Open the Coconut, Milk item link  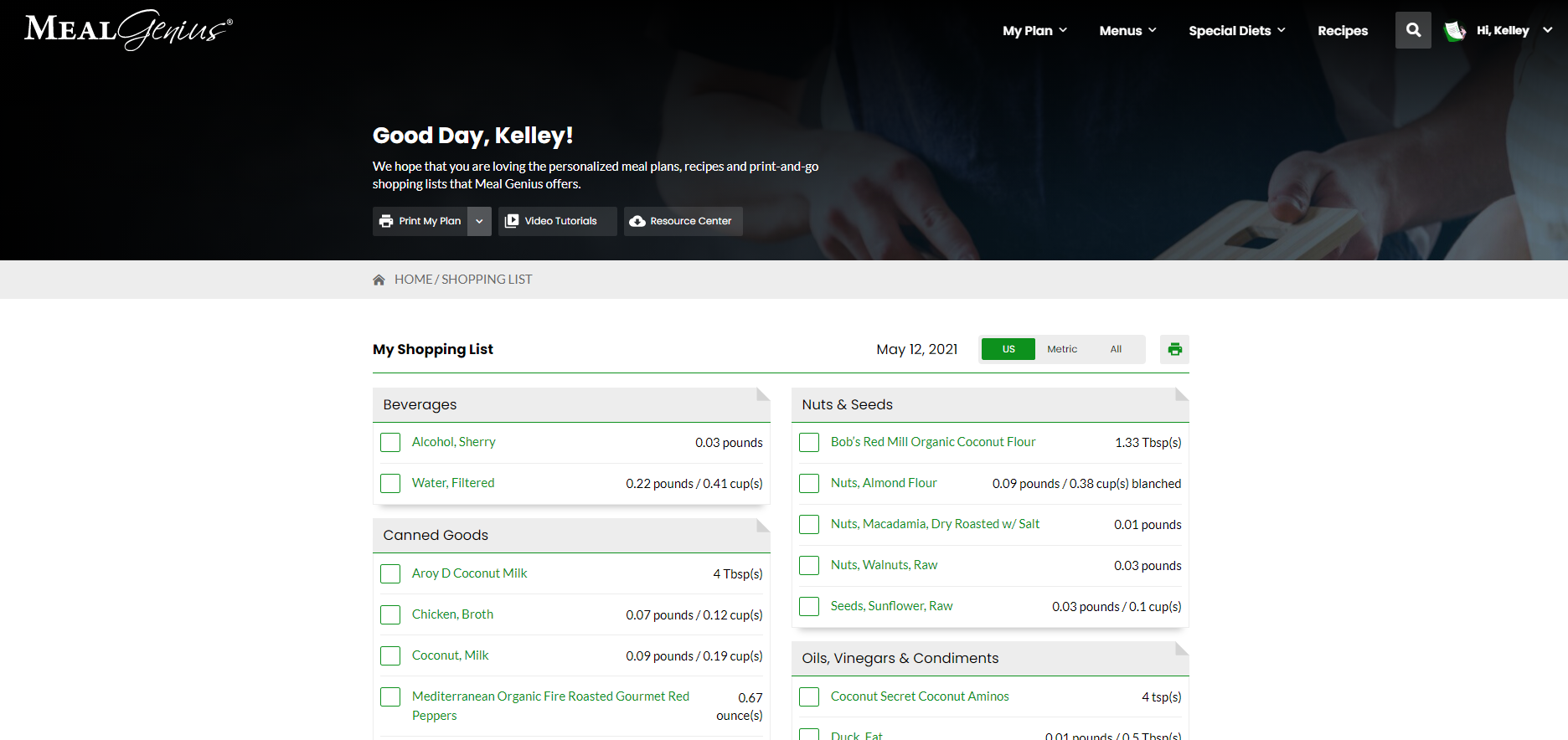pos(451,655)
